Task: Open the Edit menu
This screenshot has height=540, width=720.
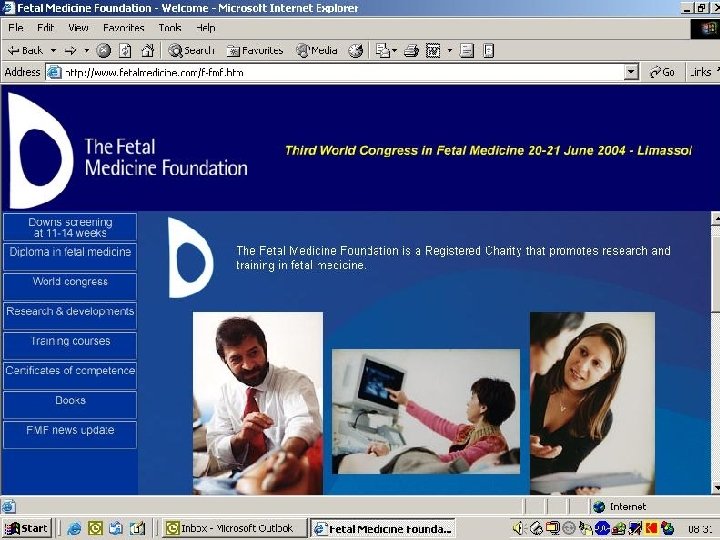Action: [45, 28]
